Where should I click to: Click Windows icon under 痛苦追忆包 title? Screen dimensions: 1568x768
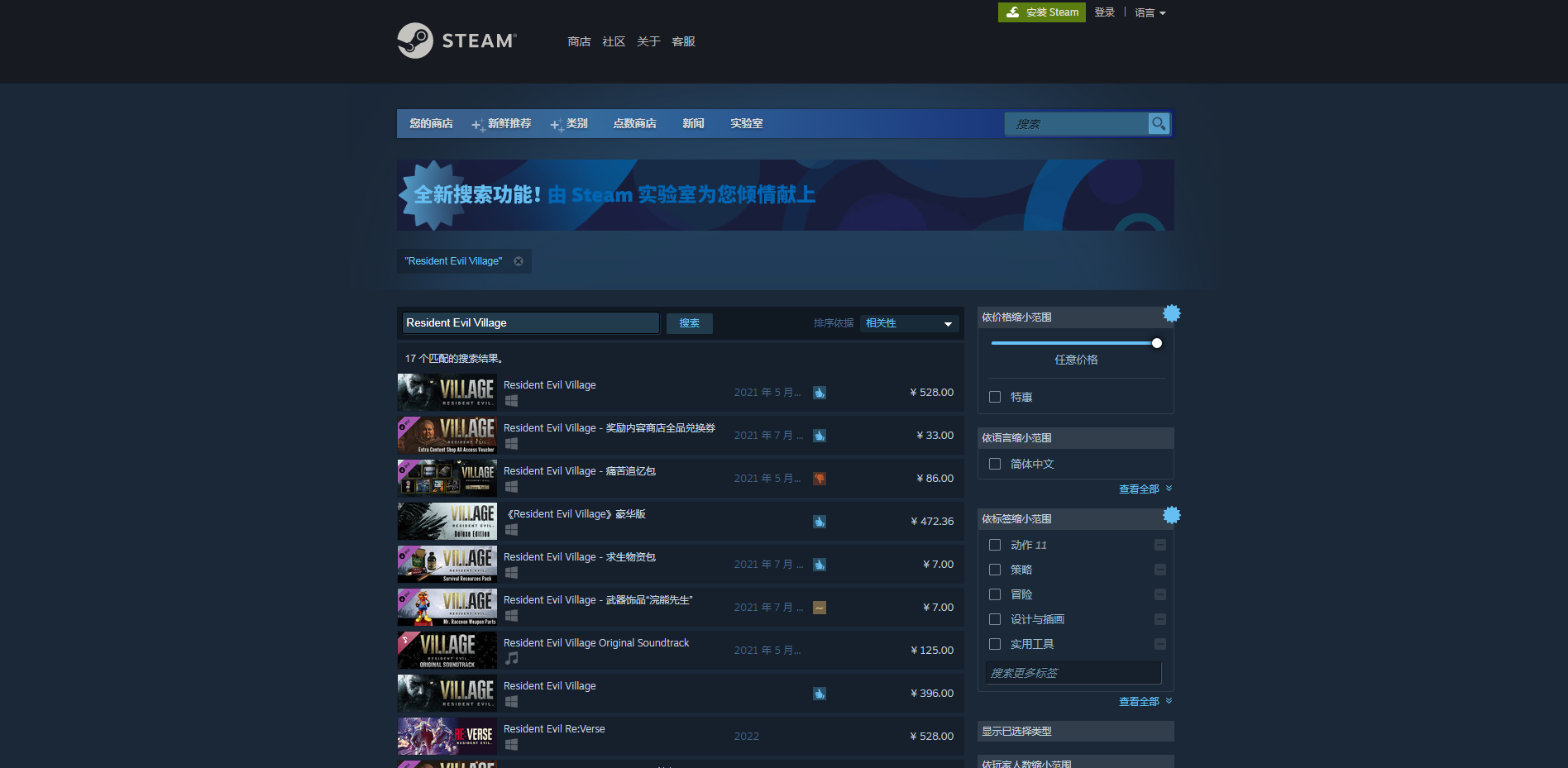click(512, 487)
